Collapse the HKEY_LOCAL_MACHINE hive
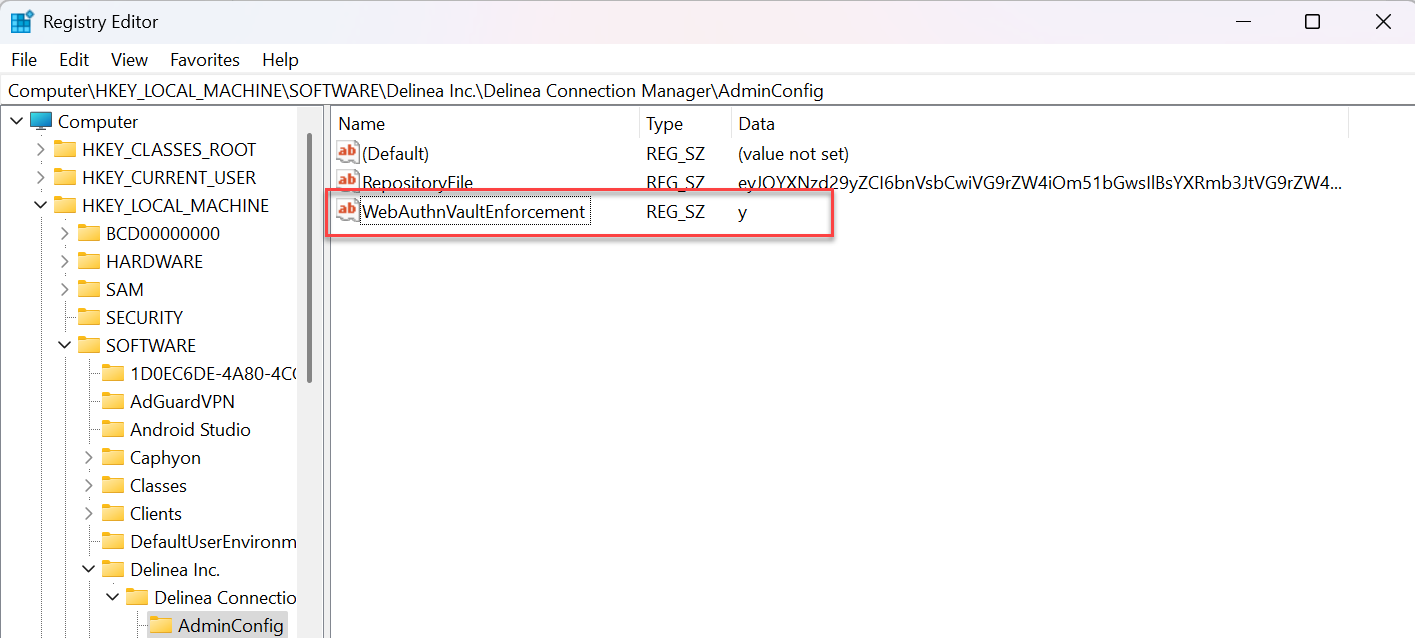Viewport: 1415px width, 638px height. tap(40, 206)
